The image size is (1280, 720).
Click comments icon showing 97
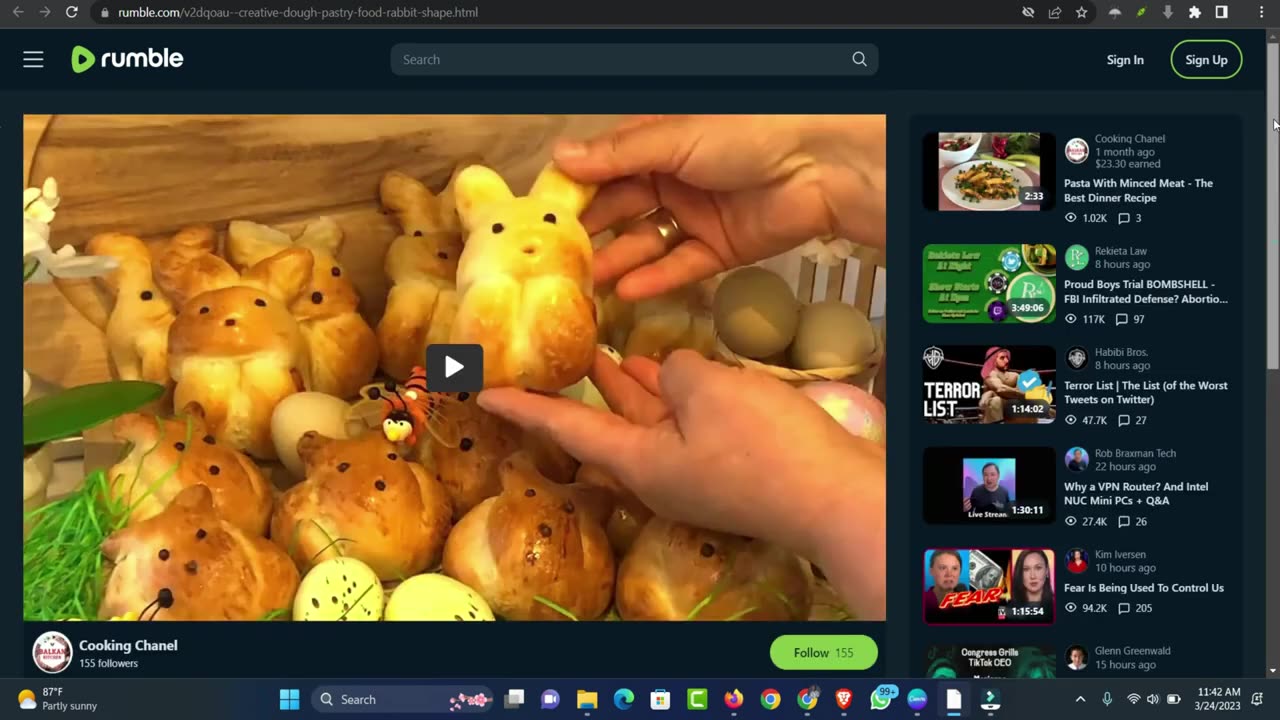(x=1122, y=319)
